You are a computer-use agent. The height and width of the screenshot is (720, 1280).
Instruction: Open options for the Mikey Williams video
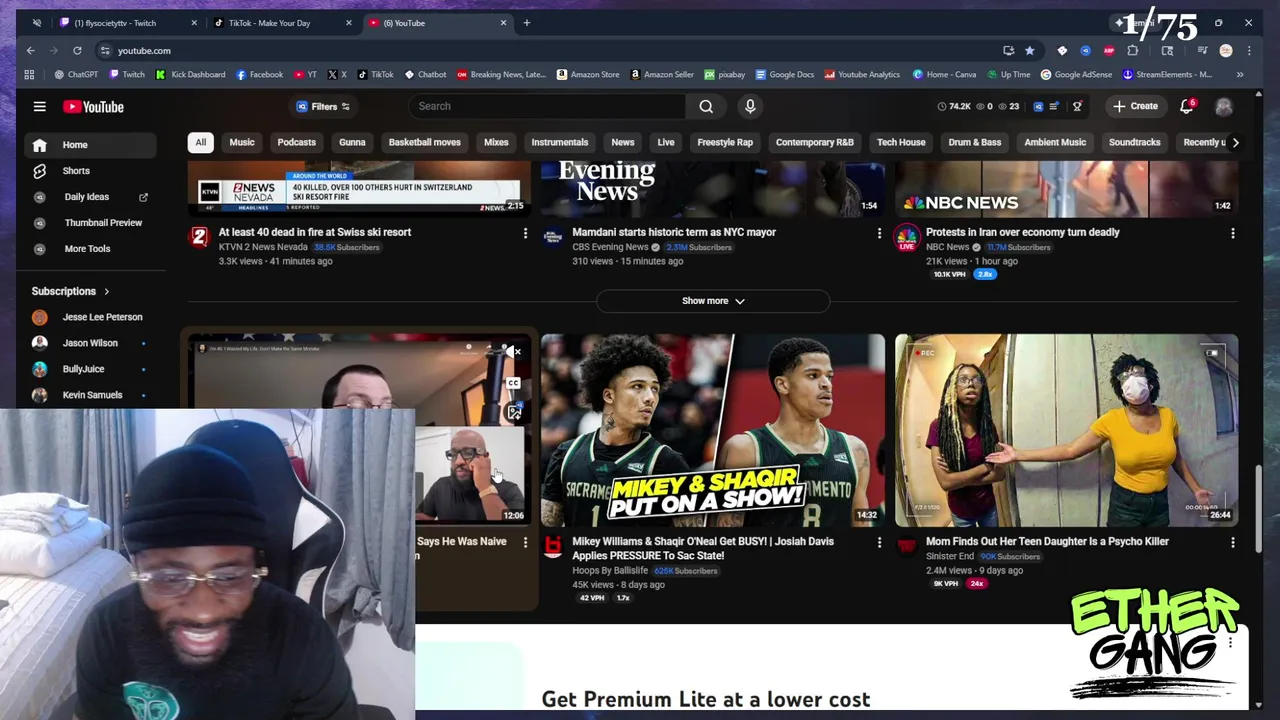879,542
